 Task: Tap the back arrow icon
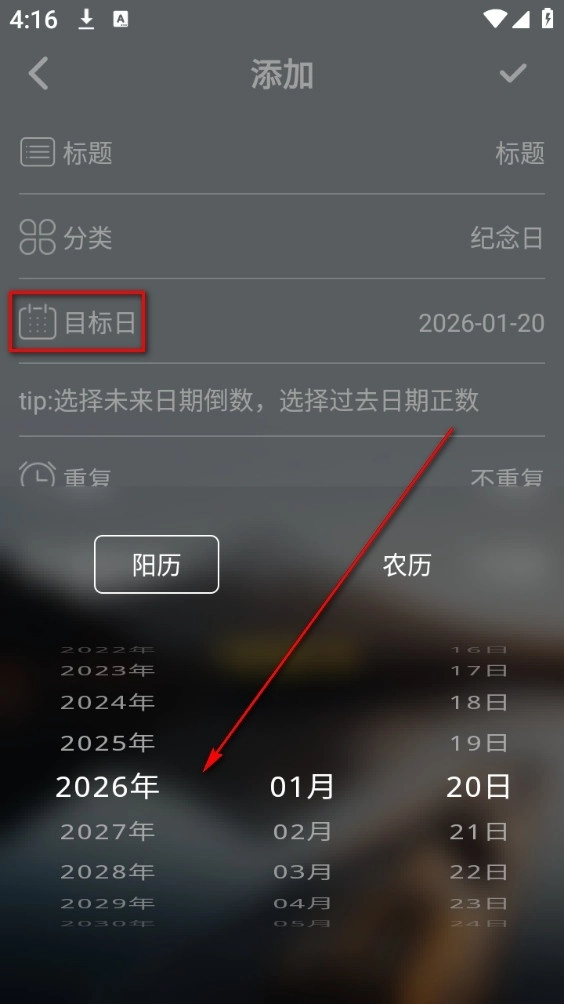[x=38, y=73]
